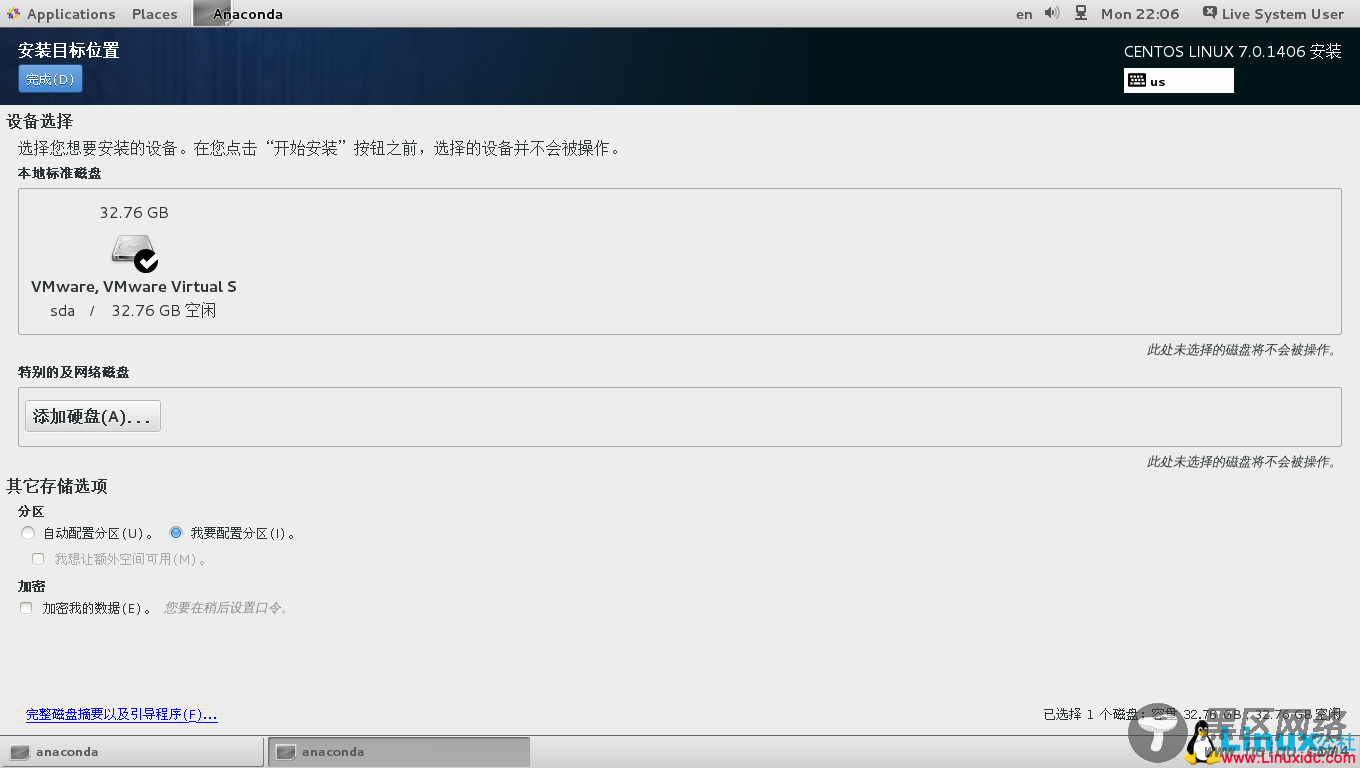Select 我要配置分区(I) manual partitioning radio
Viewport: 1360px width, 768px height.
coord(176,533)
